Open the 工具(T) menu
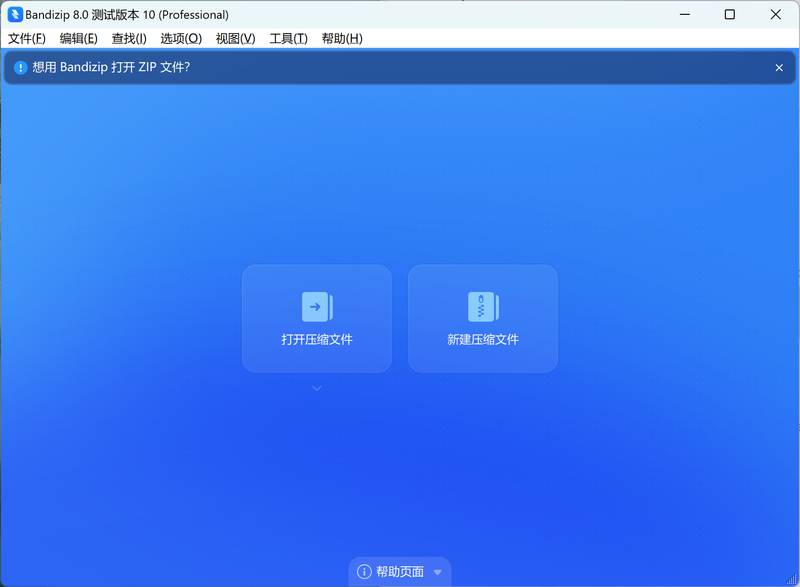The height and width of the screenshot is (587, 800). [x=288, y=39]
